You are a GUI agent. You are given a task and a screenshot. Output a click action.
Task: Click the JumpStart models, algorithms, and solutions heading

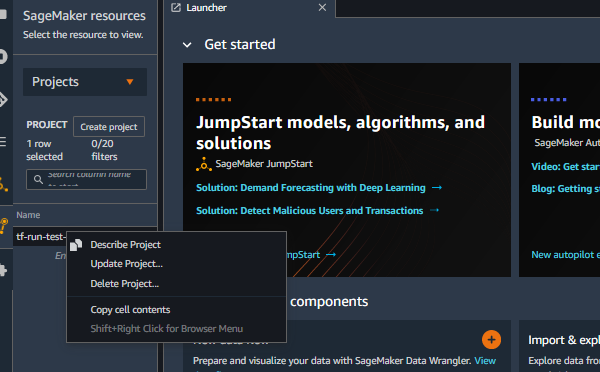coord(341,133)
